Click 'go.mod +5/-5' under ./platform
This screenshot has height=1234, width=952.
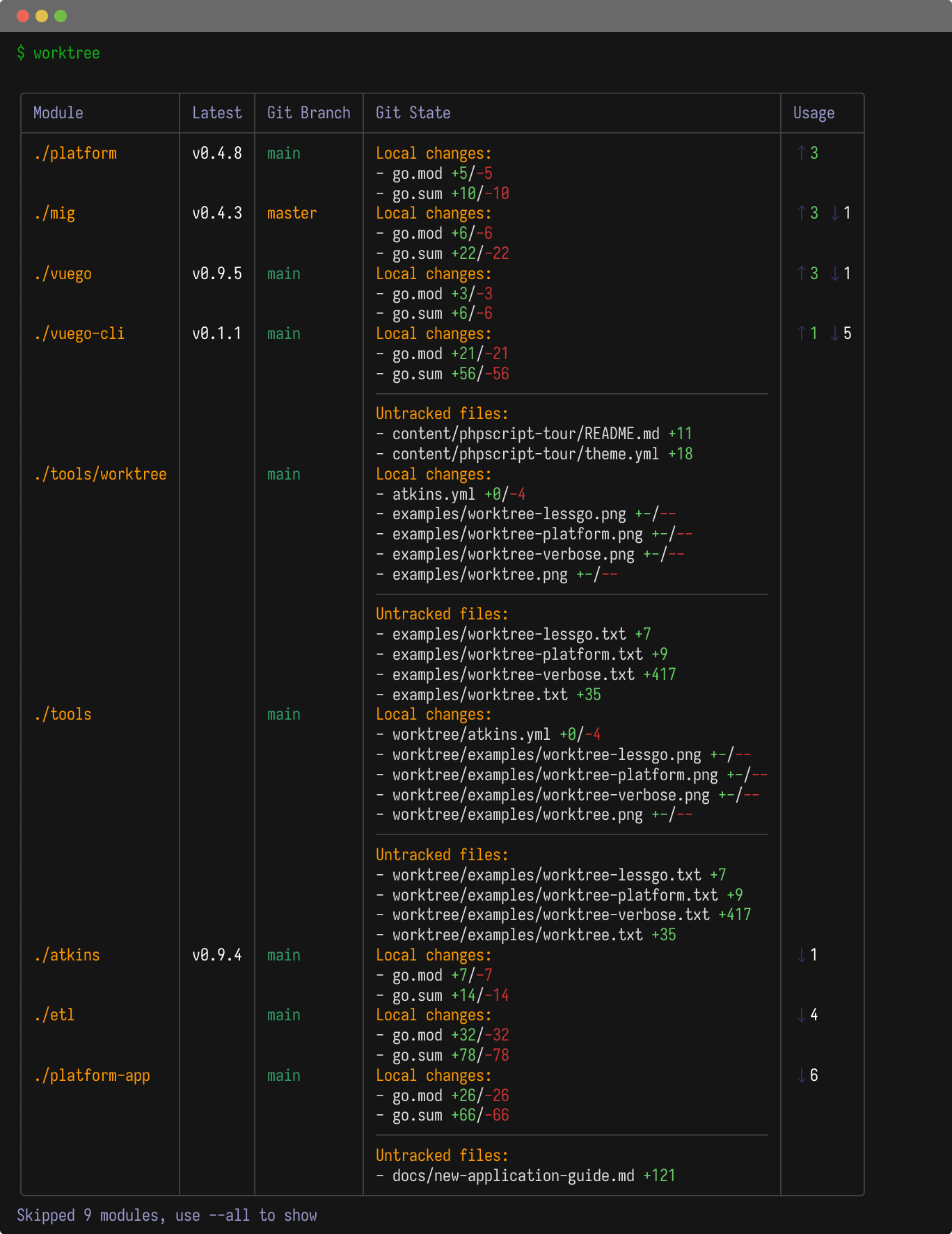click(x=434, y=173)
